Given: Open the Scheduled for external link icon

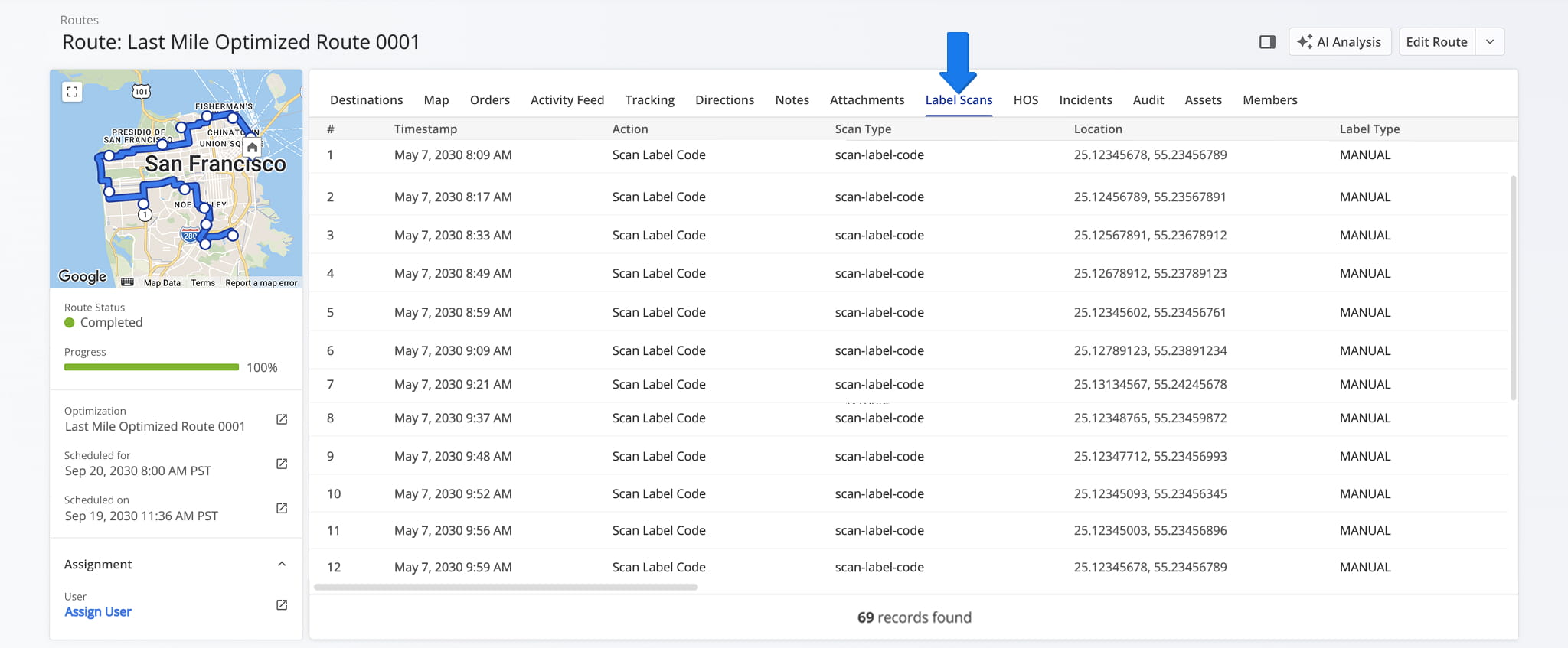Looking at the screenshot, I should coord(282,464).
